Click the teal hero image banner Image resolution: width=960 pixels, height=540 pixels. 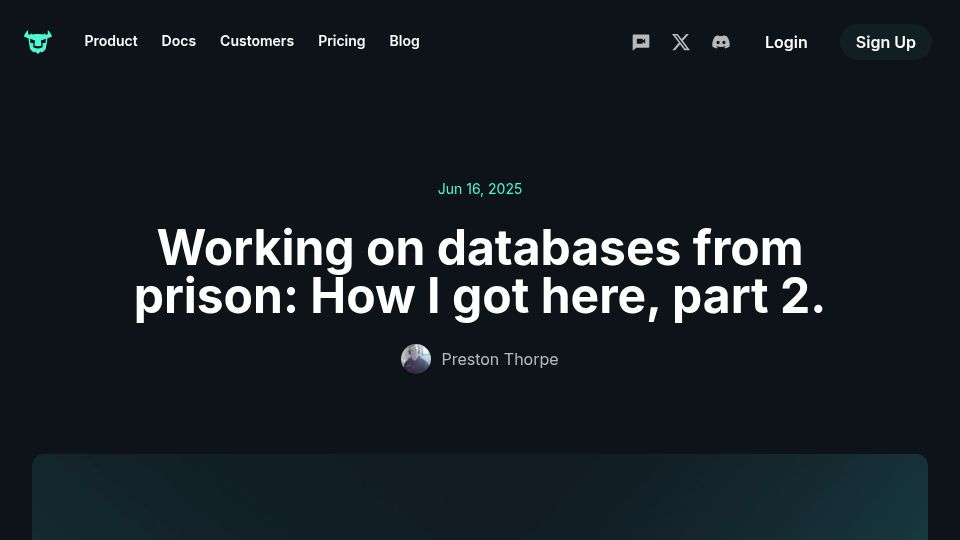point(480,497)
